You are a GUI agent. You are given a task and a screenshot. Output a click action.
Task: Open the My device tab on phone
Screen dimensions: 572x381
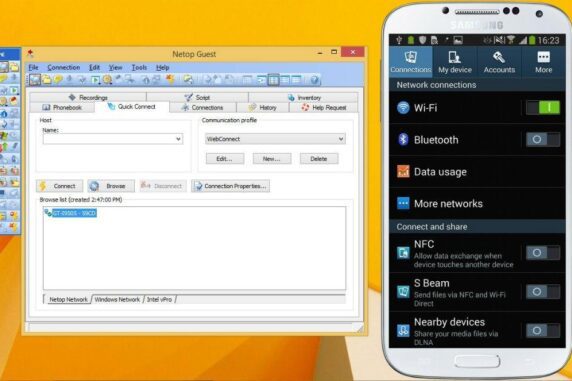point(455,62)
